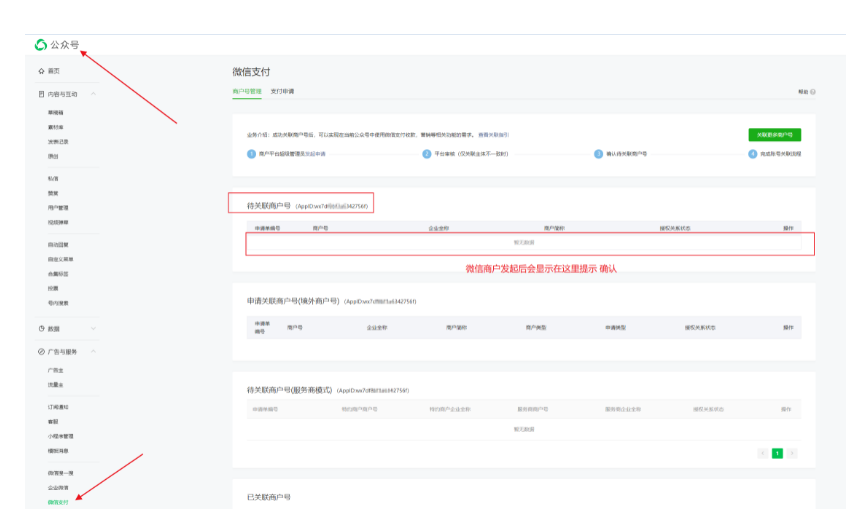Expand the 数据 section chevron
This screenshot has width=862, height=524.
click(x=93, y=328)
